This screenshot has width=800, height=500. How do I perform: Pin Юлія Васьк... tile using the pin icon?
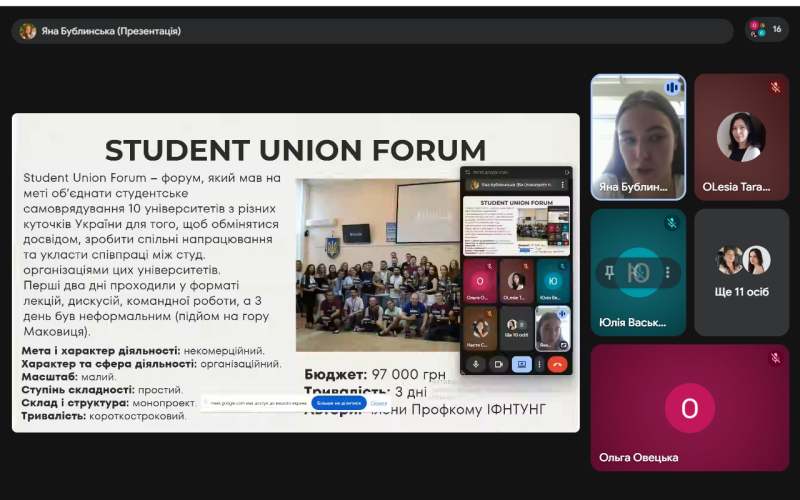609,272
